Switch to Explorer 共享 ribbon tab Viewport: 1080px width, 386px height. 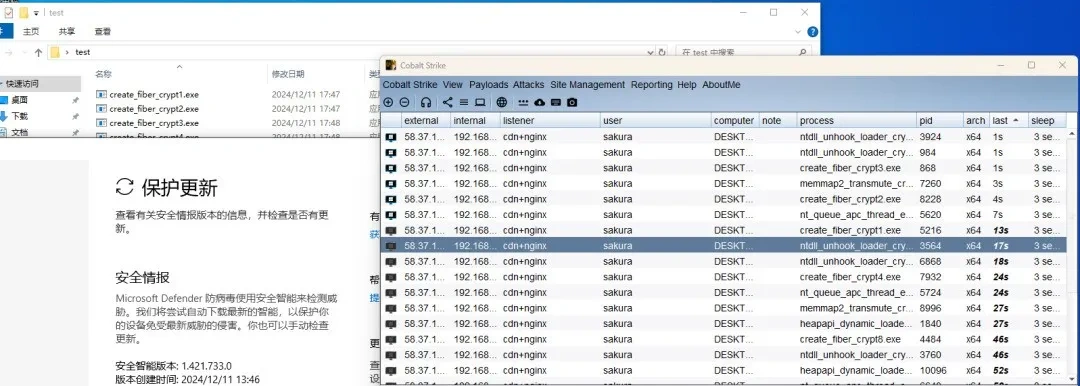pyautogui.click(x=67, y=32)
